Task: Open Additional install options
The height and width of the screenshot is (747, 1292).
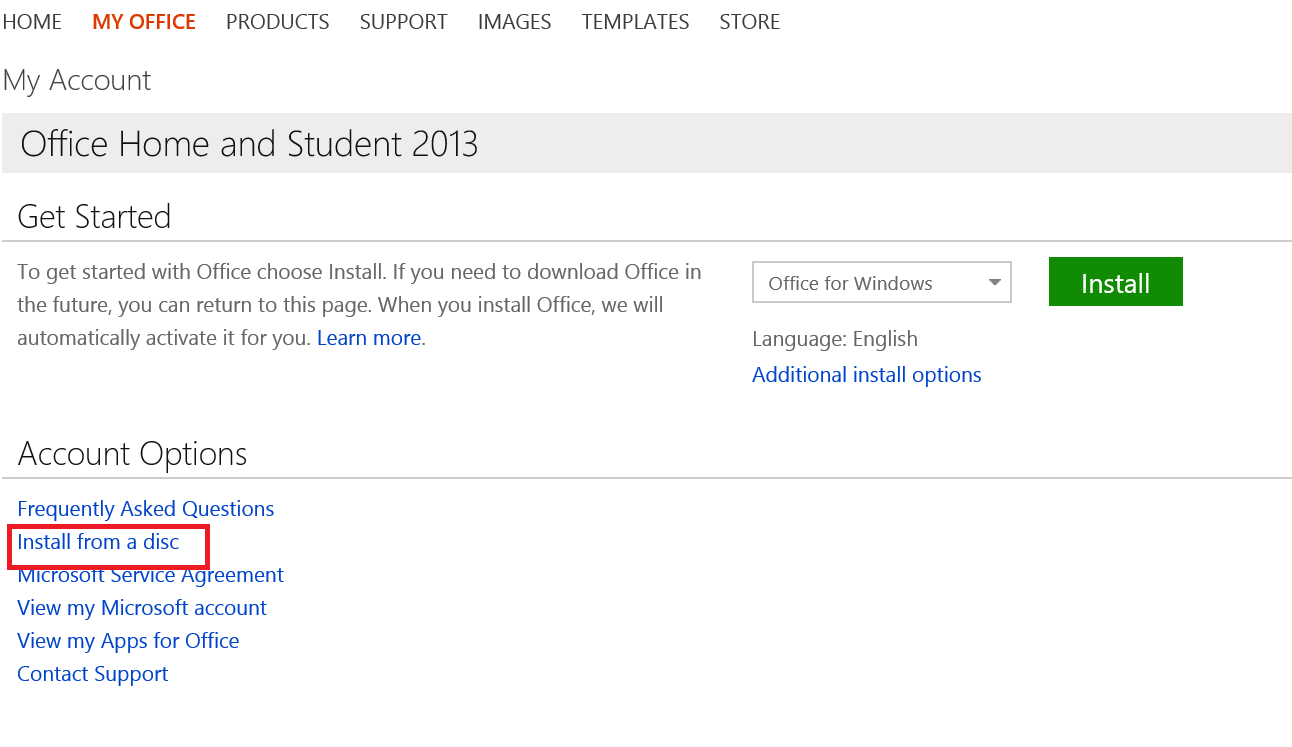Action: point(866,374)
